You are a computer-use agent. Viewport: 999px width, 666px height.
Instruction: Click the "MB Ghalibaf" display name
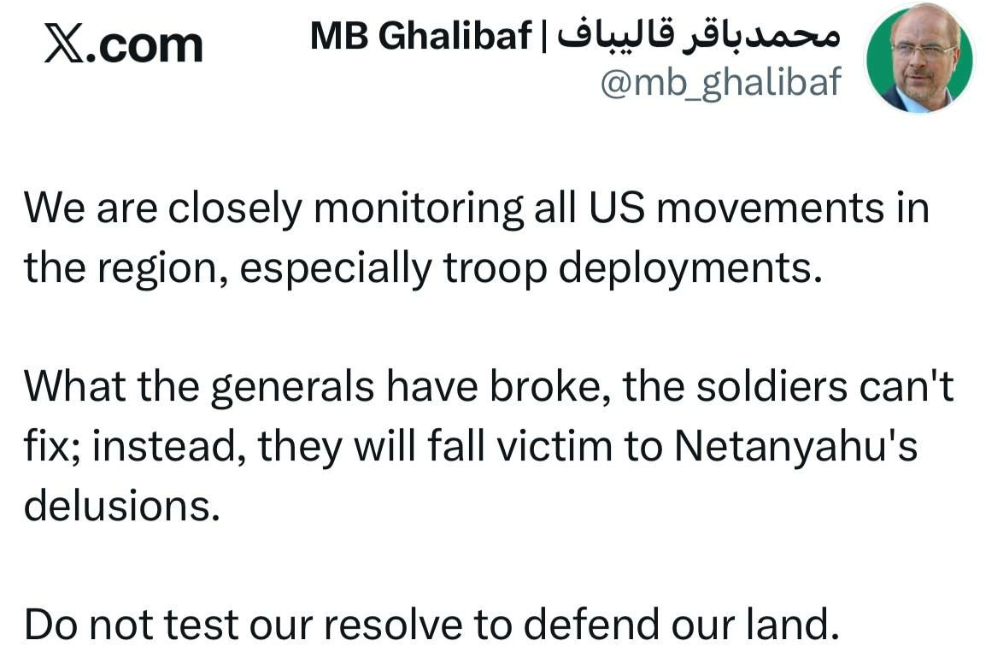pyautogui.click(x=419, y=36)
